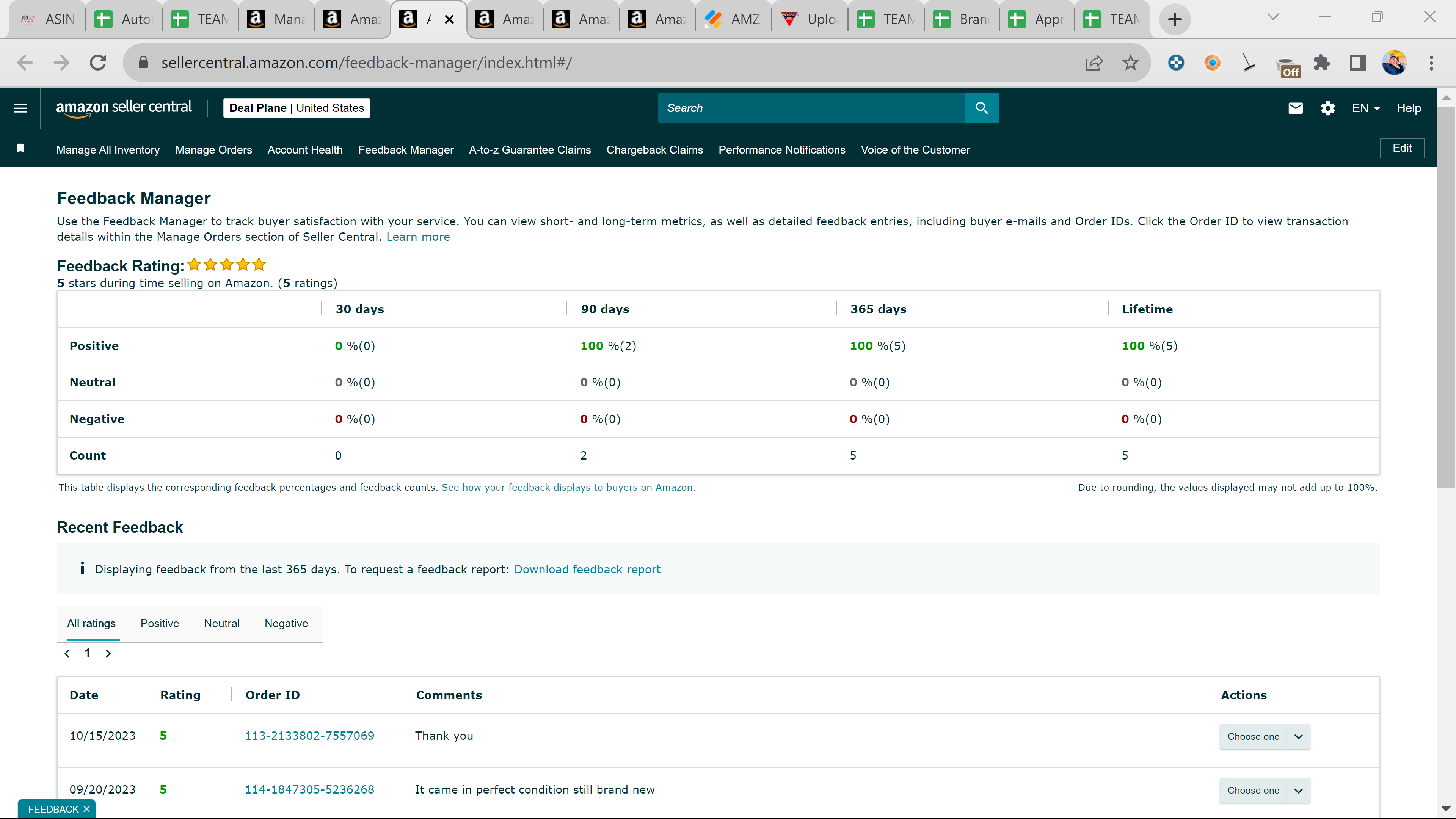Click the Rating column header

point(180,695)
